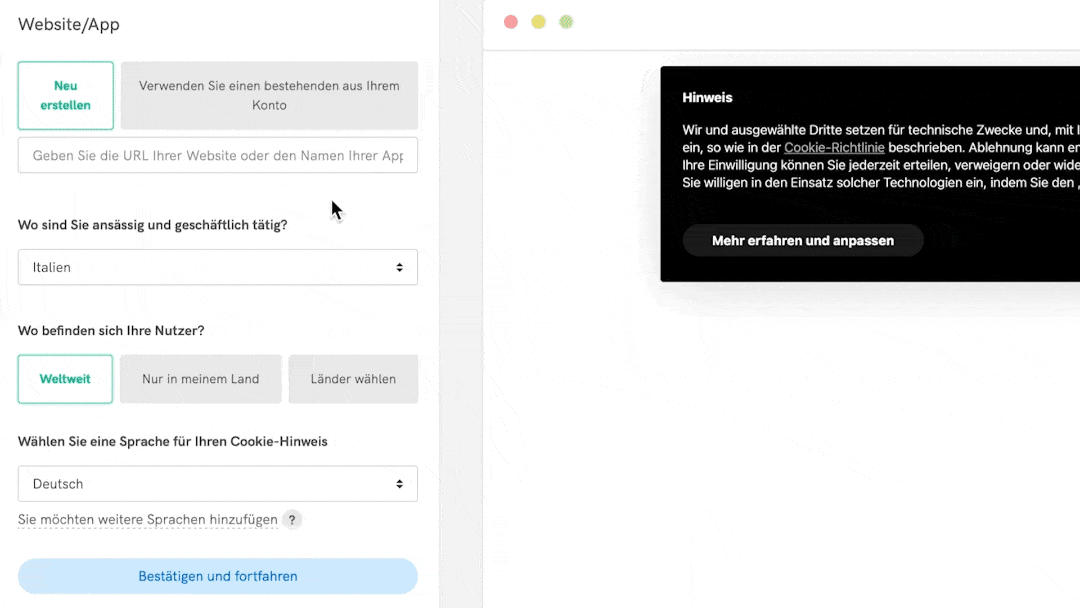Click the 'Hinweis' banner heading
The width and height of the screenshot is (1080, 608).
tap(707, 98)
